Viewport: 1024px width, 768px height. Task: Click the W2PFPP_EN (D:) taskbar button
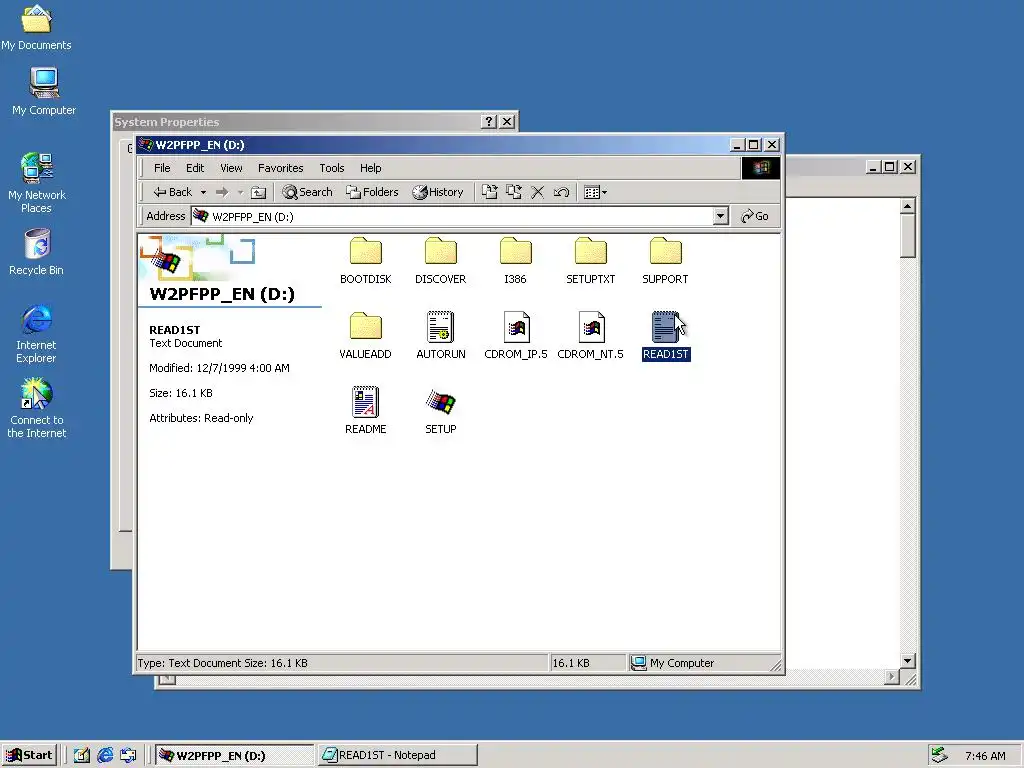click(235, 756)
